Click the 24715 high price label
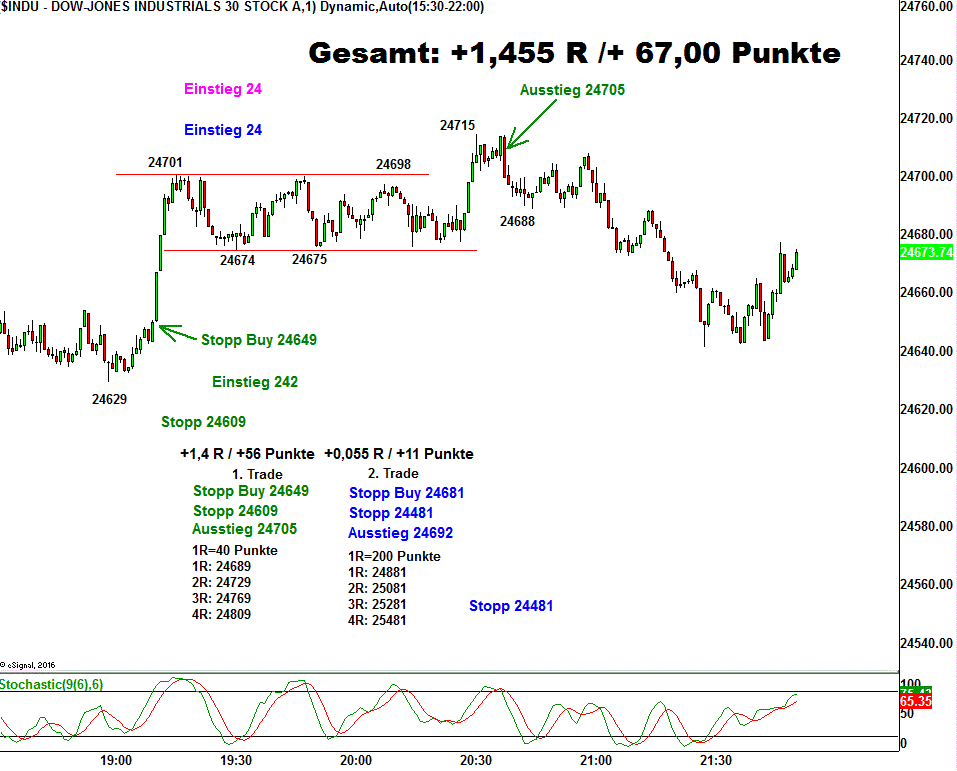 (457, 125)
